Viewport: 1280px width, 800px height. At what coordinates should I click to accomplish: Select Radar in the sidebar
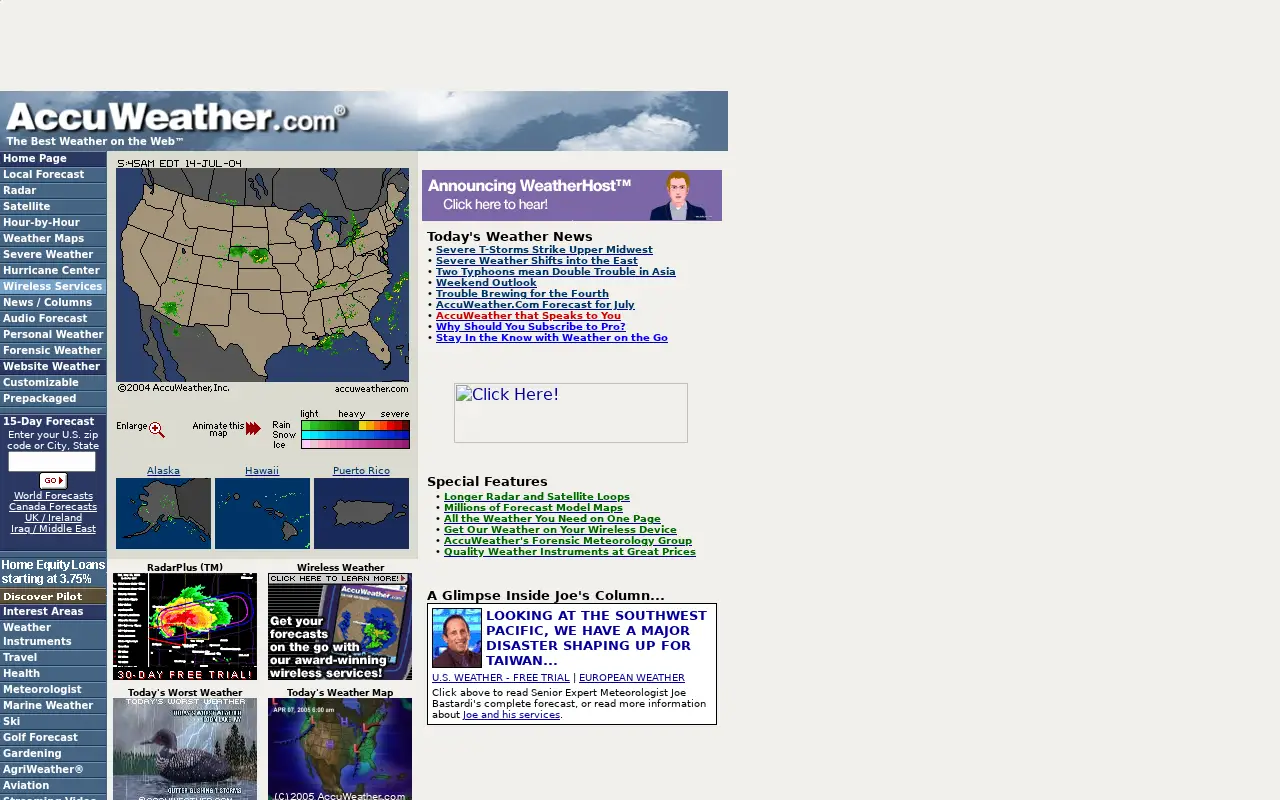(53, 191)
